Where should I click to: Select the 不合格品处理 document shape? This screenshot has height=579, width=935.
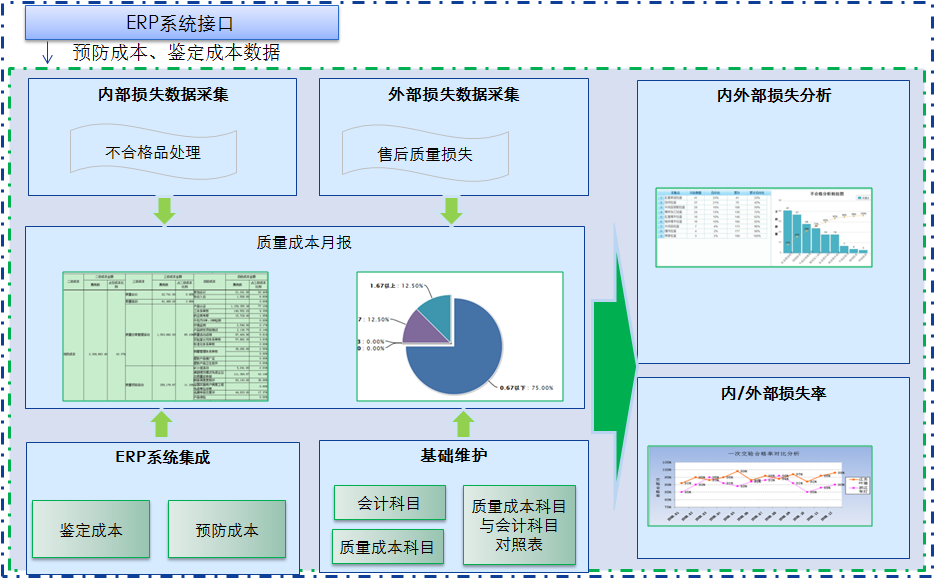pos(153,152)
